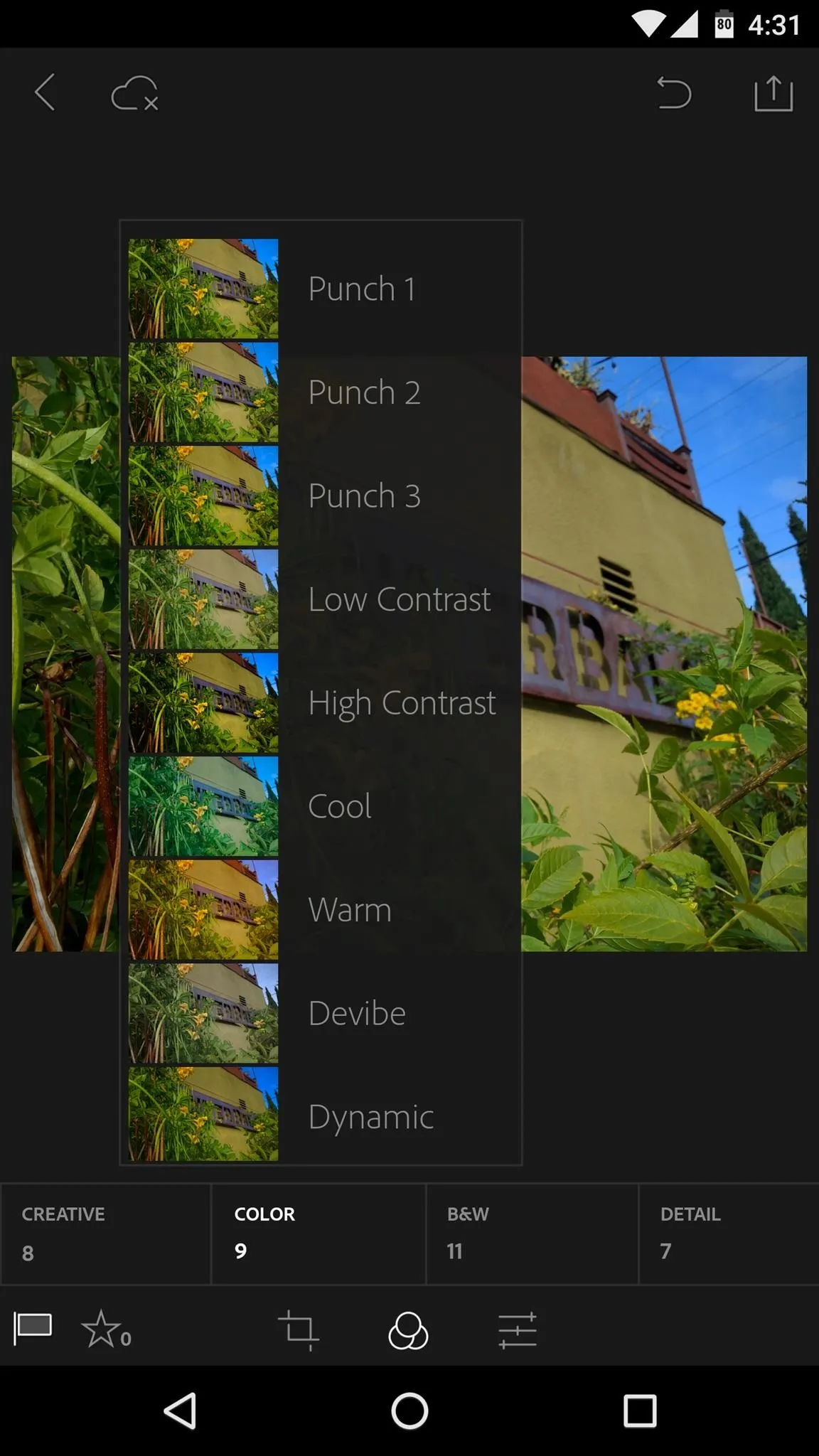This screenshot has height=1456, width=819.
Task: Tap the Cool preset thumbnail
Action: point(203,806)
